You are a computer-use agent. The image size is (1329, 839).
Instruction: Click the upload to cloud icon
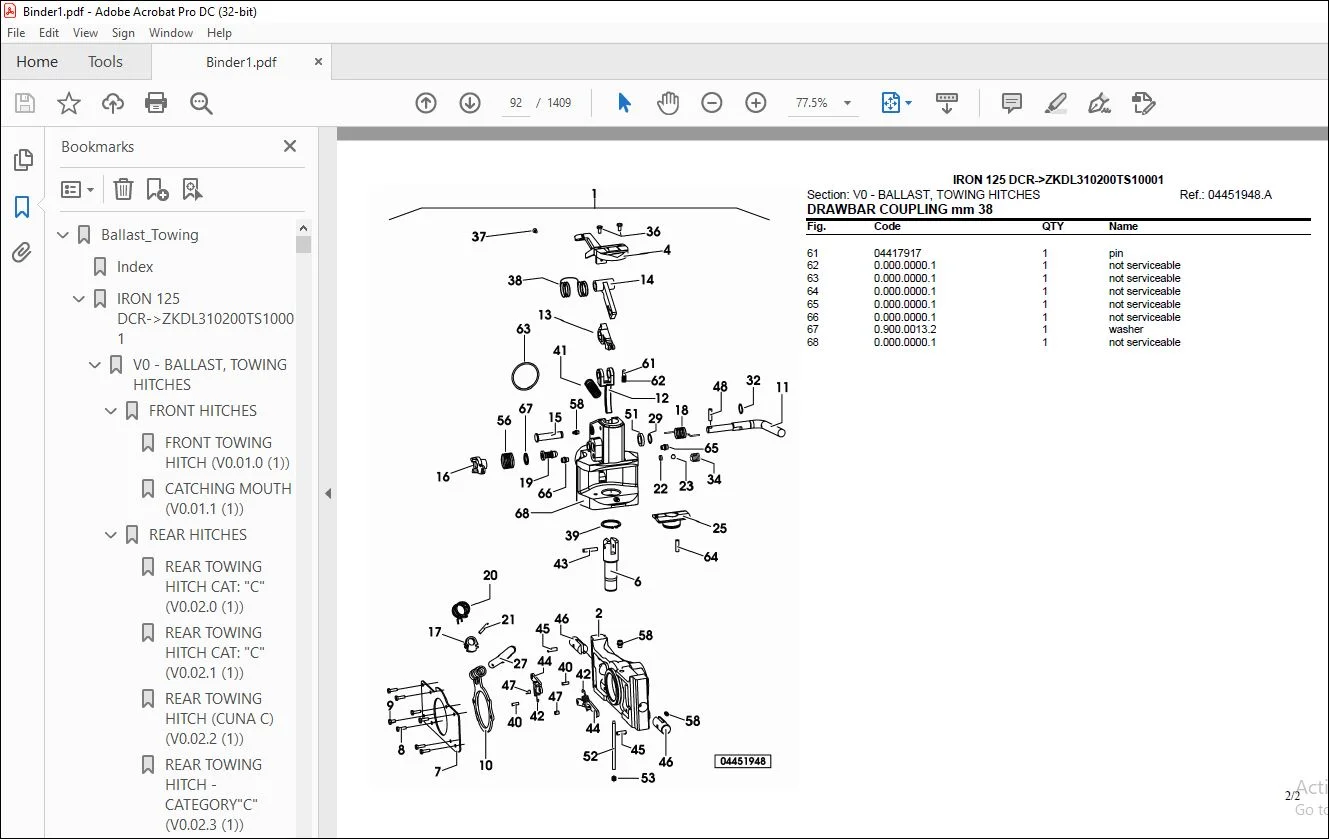pos(113,103)
